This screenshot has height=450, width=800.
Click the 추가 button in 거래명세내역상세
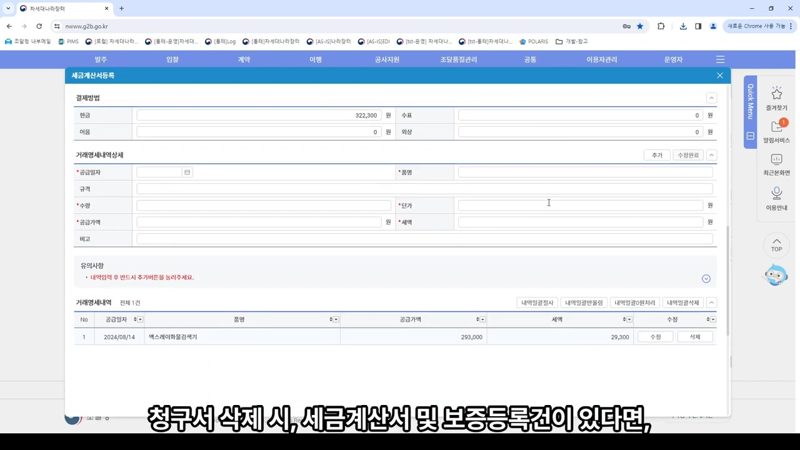[657, 155]
